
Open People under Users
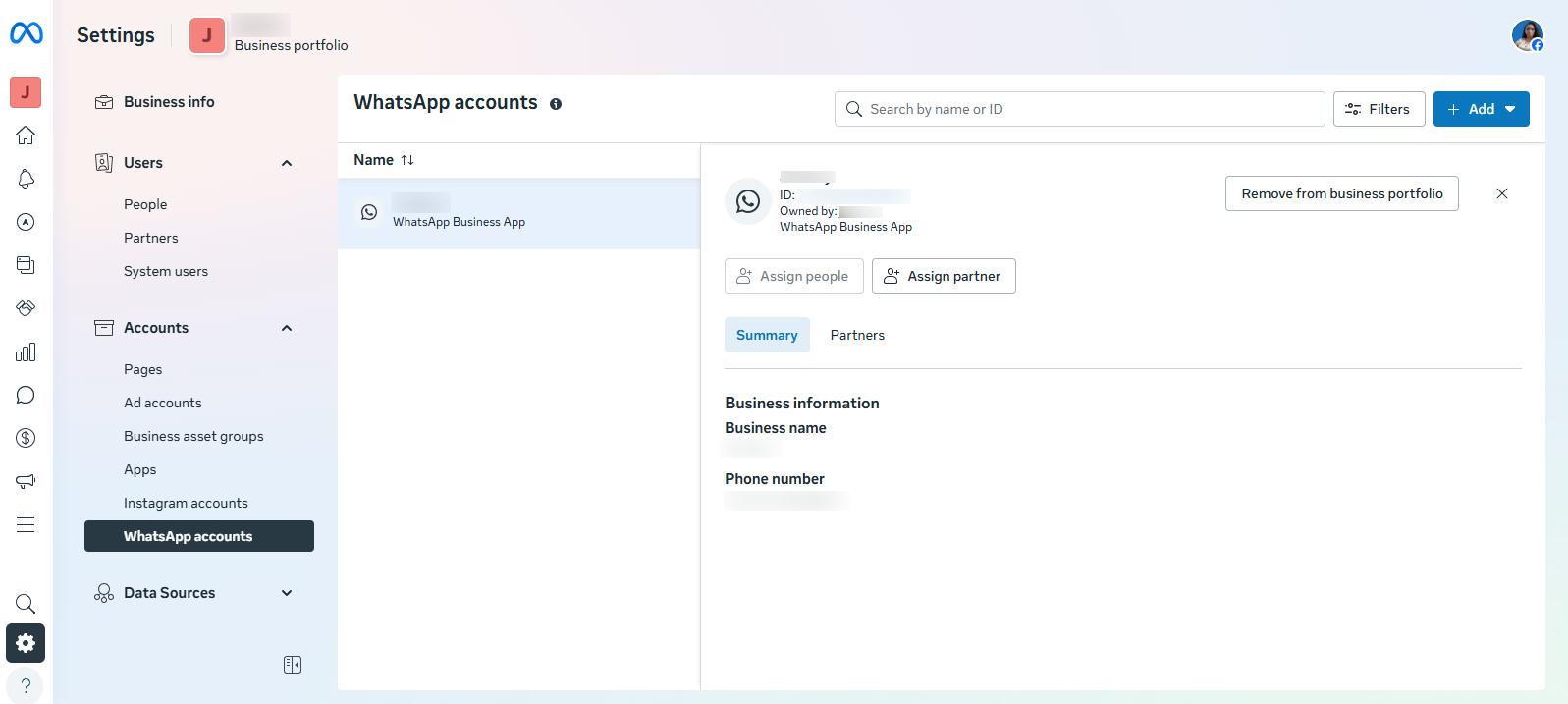145,204
